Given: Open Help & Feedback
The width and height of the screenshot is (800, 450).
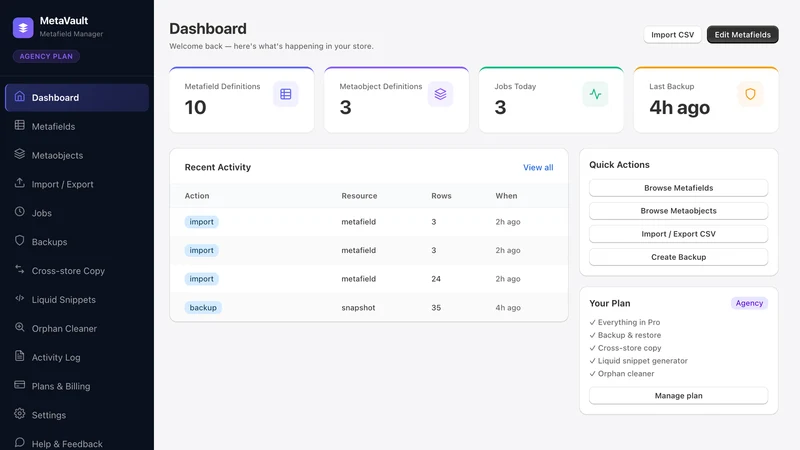Looking at the screenshot, I should [x=77, y=443].
